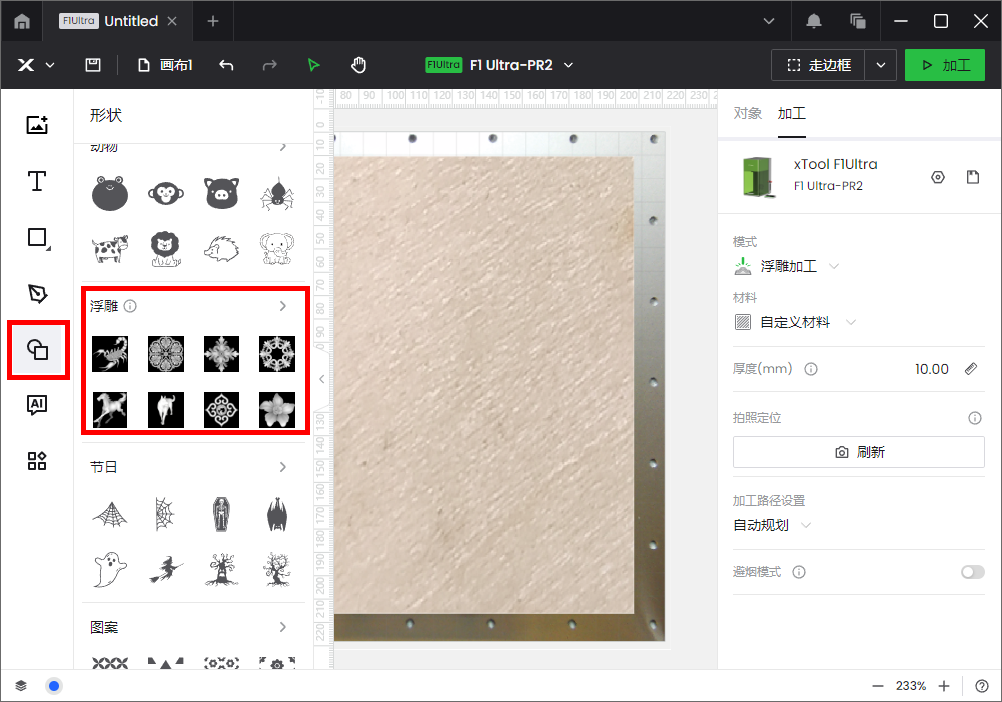Select the rectangle shape tool
Viewport: 1002px width, 702px height.
coord(37,238)
